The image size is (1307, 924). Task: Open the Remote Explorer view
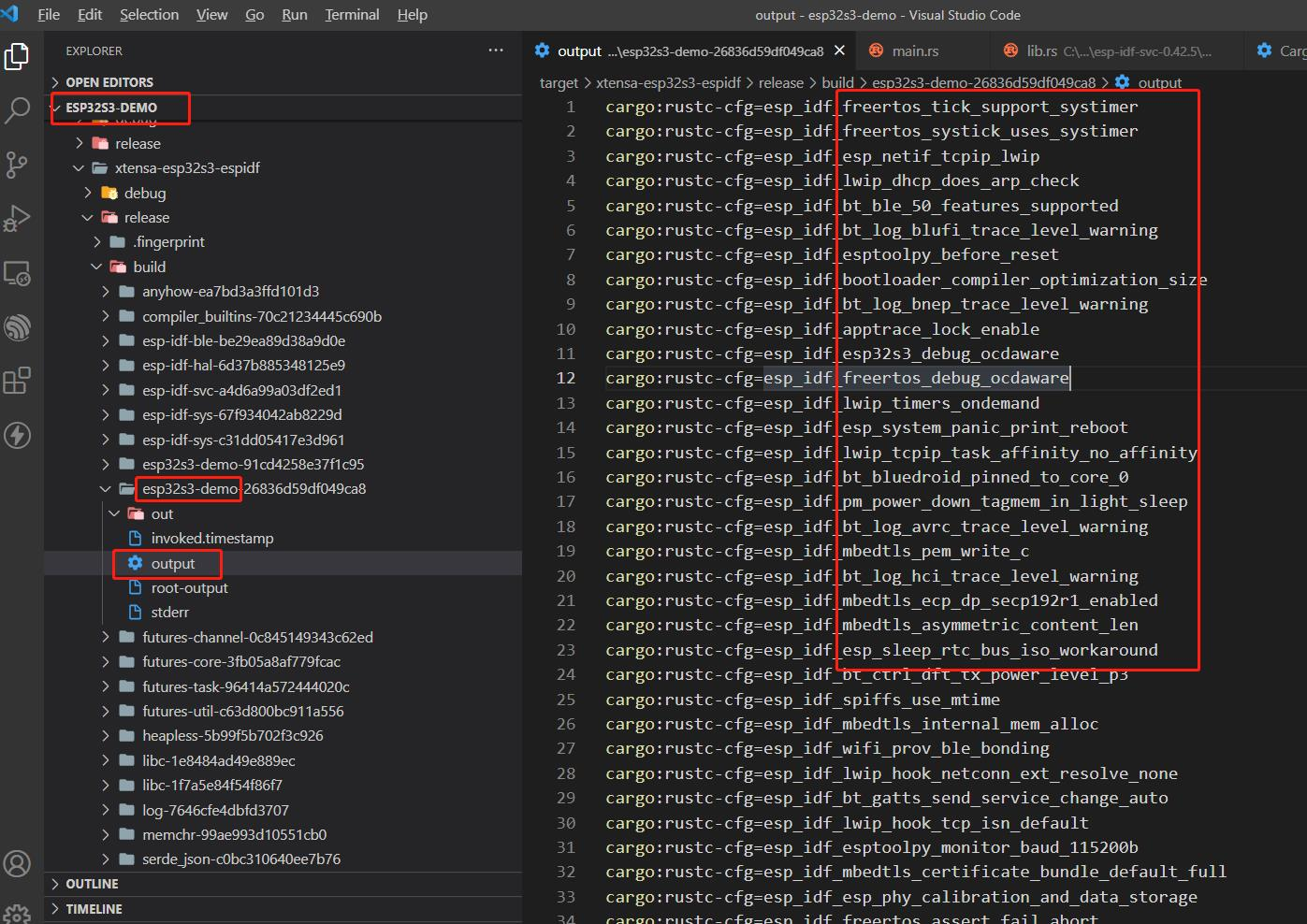click(x=18, y=273)
